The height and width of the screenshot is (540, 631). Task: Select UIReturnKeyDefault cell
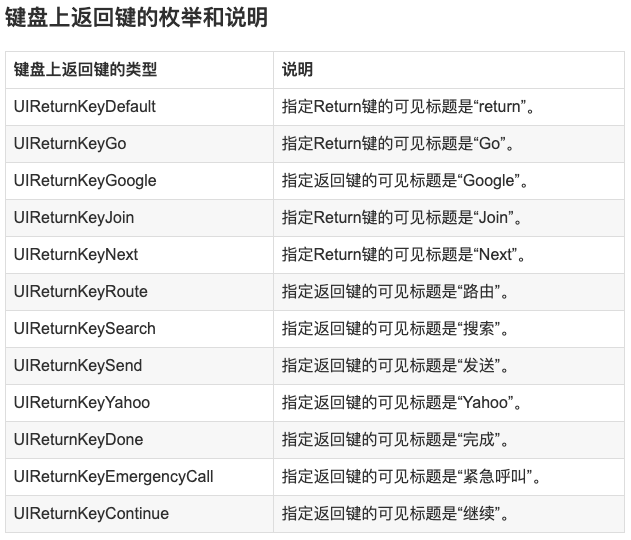pos(139,107)
